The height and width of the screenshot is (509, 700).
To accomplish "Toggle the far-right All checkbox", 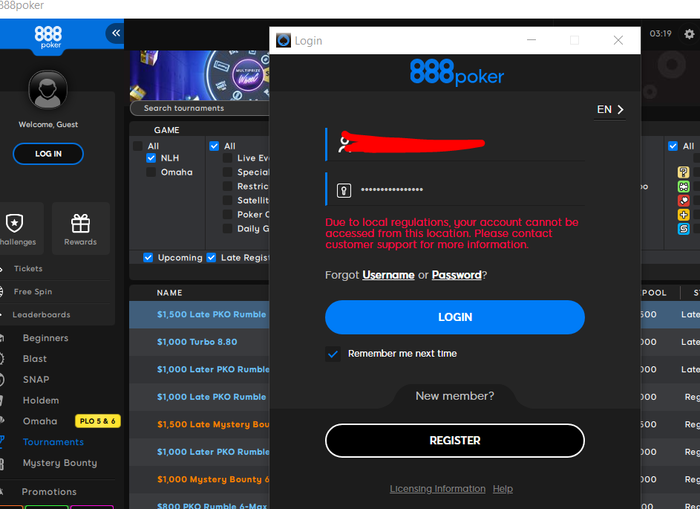I will point(673,146).
